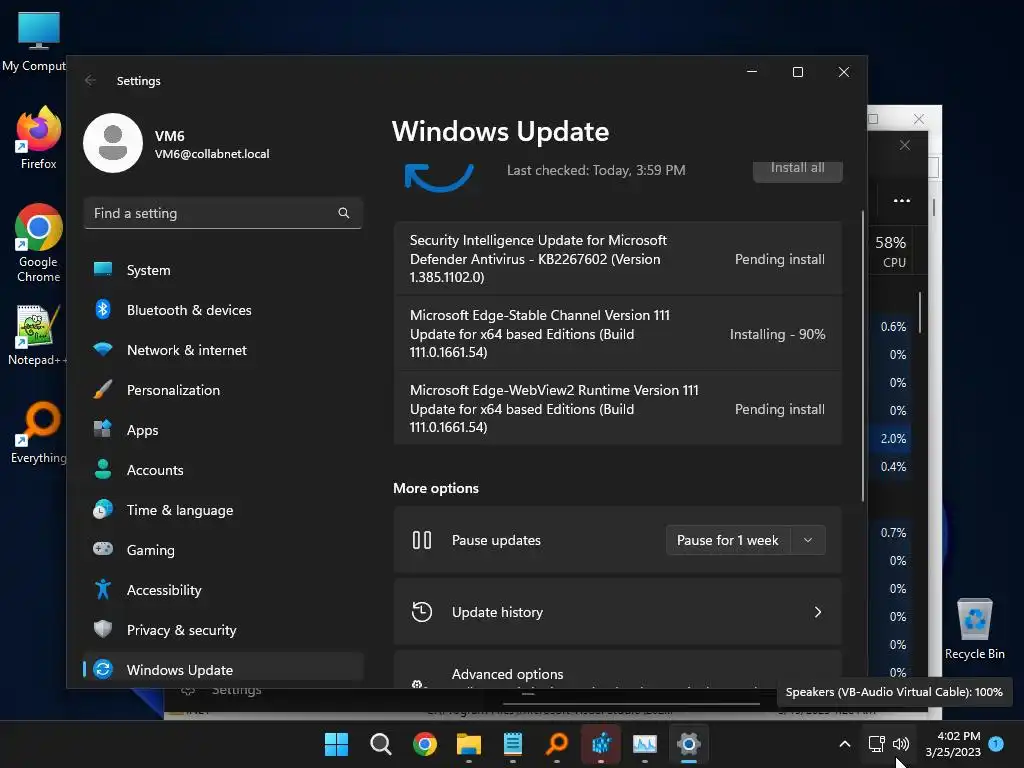The width and height of the screenshot is (1024, 768).
Task: Open the Notepad taskbar icon
Action: tap(513, 744)
